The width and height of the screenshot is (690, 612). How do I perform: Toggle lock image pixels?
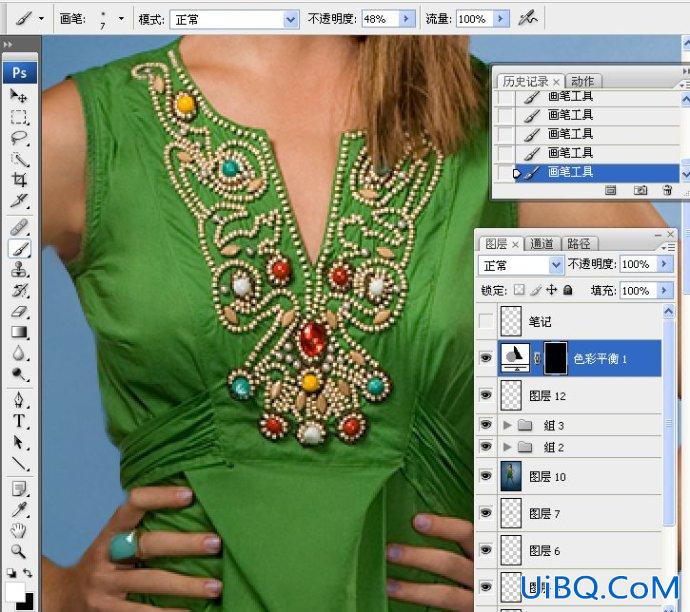click(536, 290)
